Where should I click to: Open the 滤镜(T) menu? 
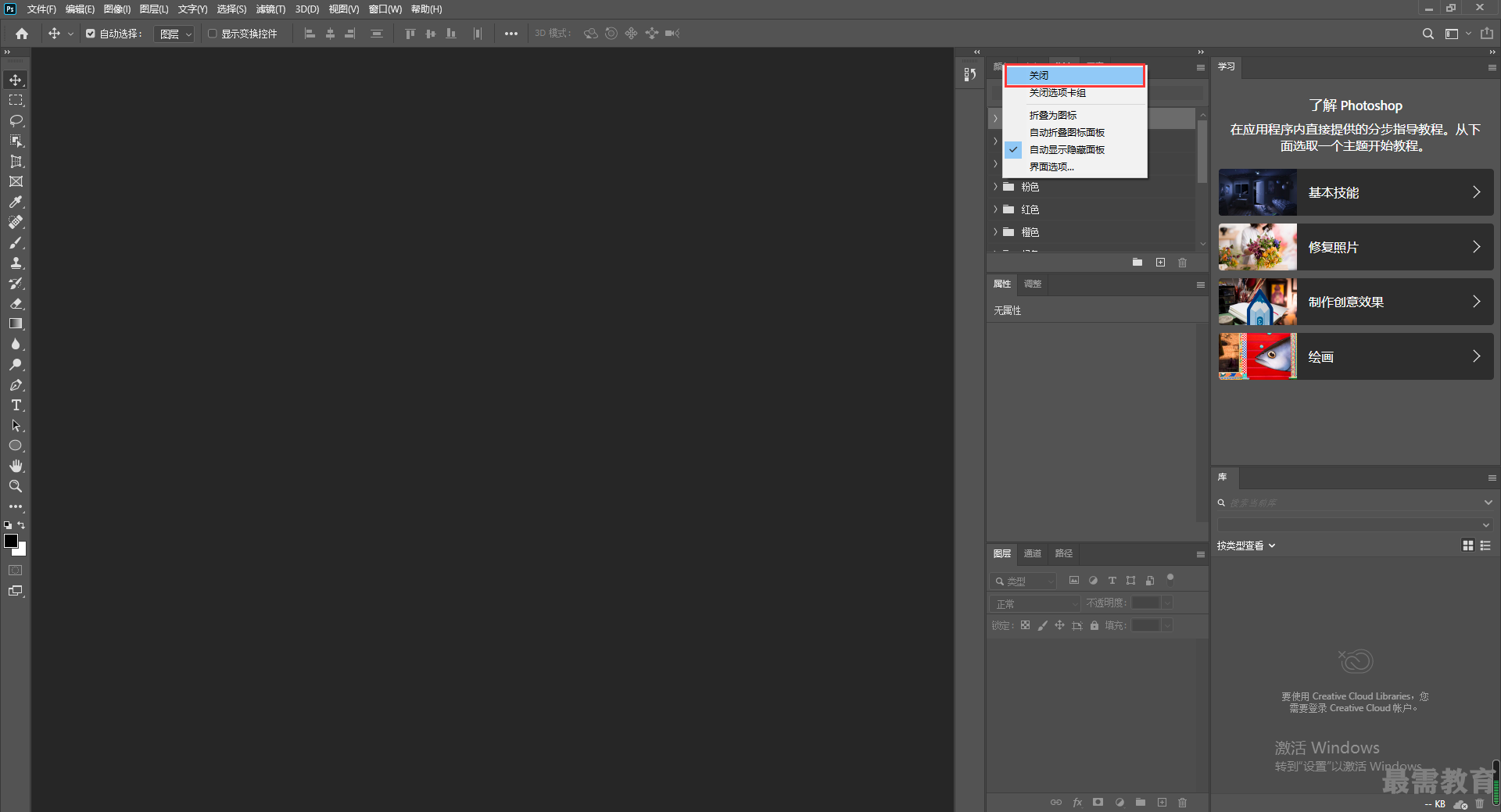point(270,9)
